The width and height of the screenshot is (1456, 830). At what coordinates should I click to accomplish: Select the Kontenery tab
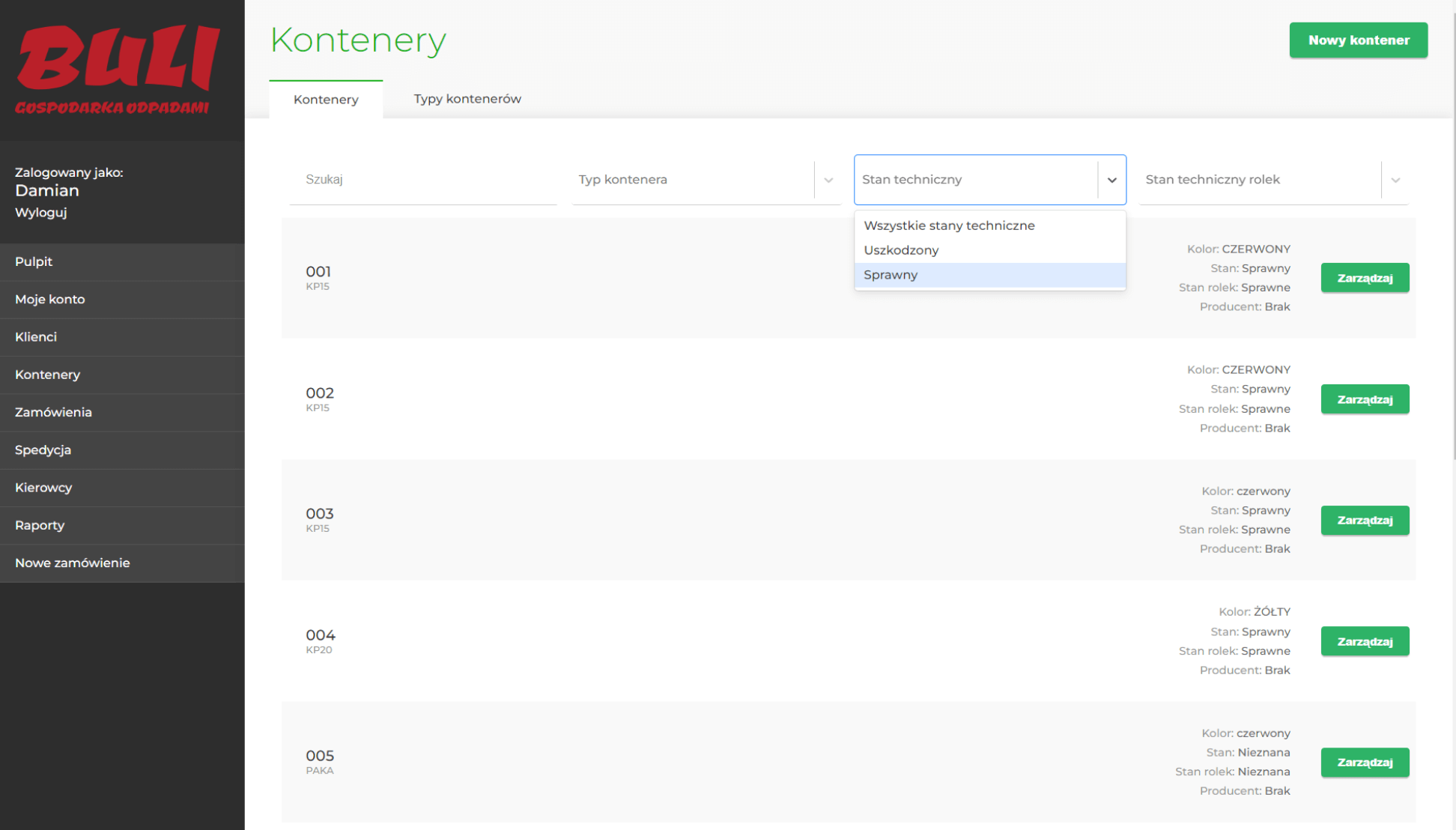tap(326, 100)
